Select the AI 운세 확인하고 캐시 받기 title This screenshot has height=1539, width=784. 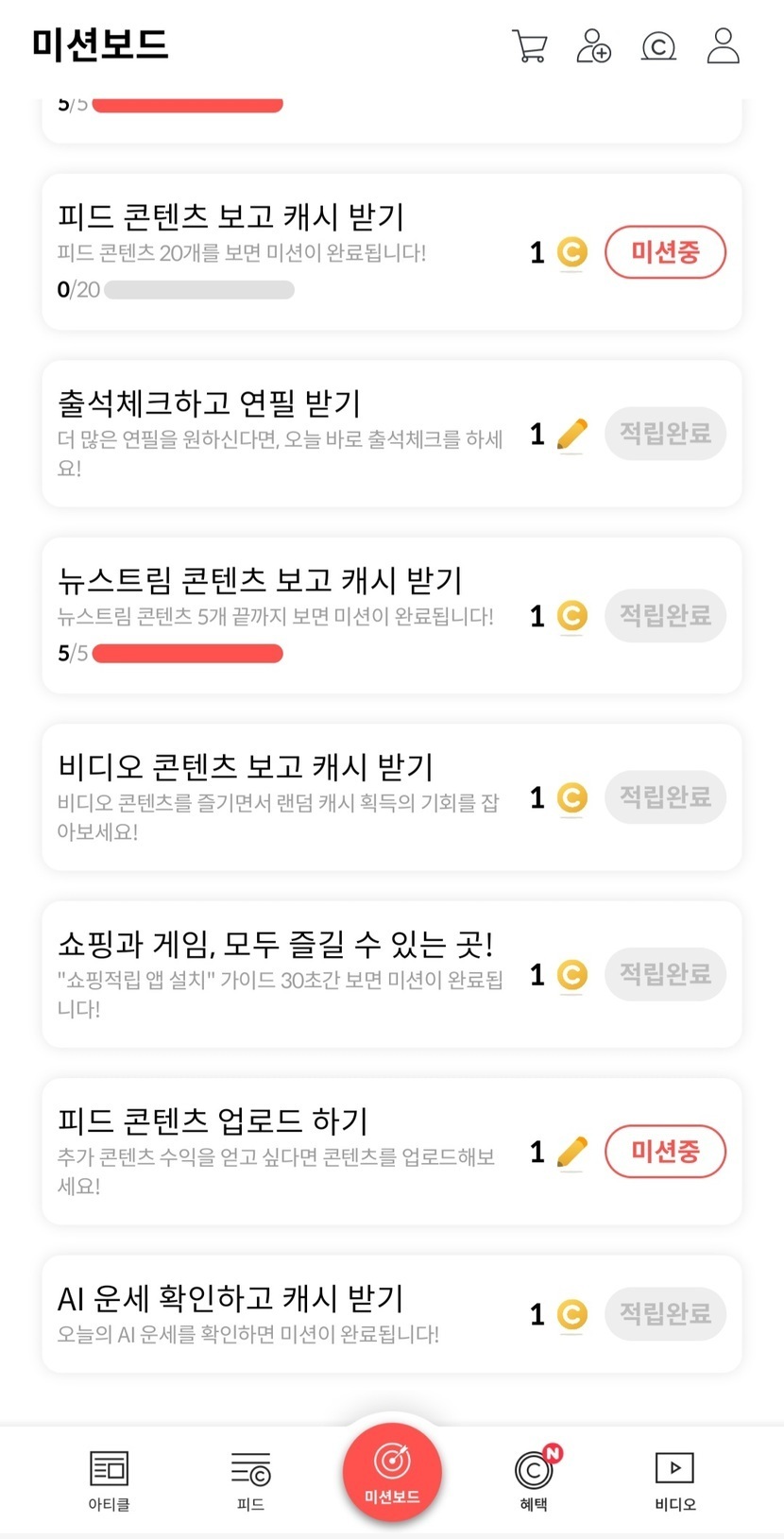(230, 1298)
